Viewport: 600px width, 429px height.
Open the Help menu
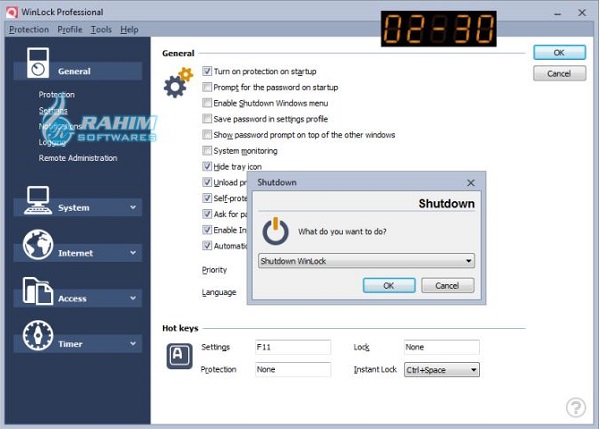[129, 29]
